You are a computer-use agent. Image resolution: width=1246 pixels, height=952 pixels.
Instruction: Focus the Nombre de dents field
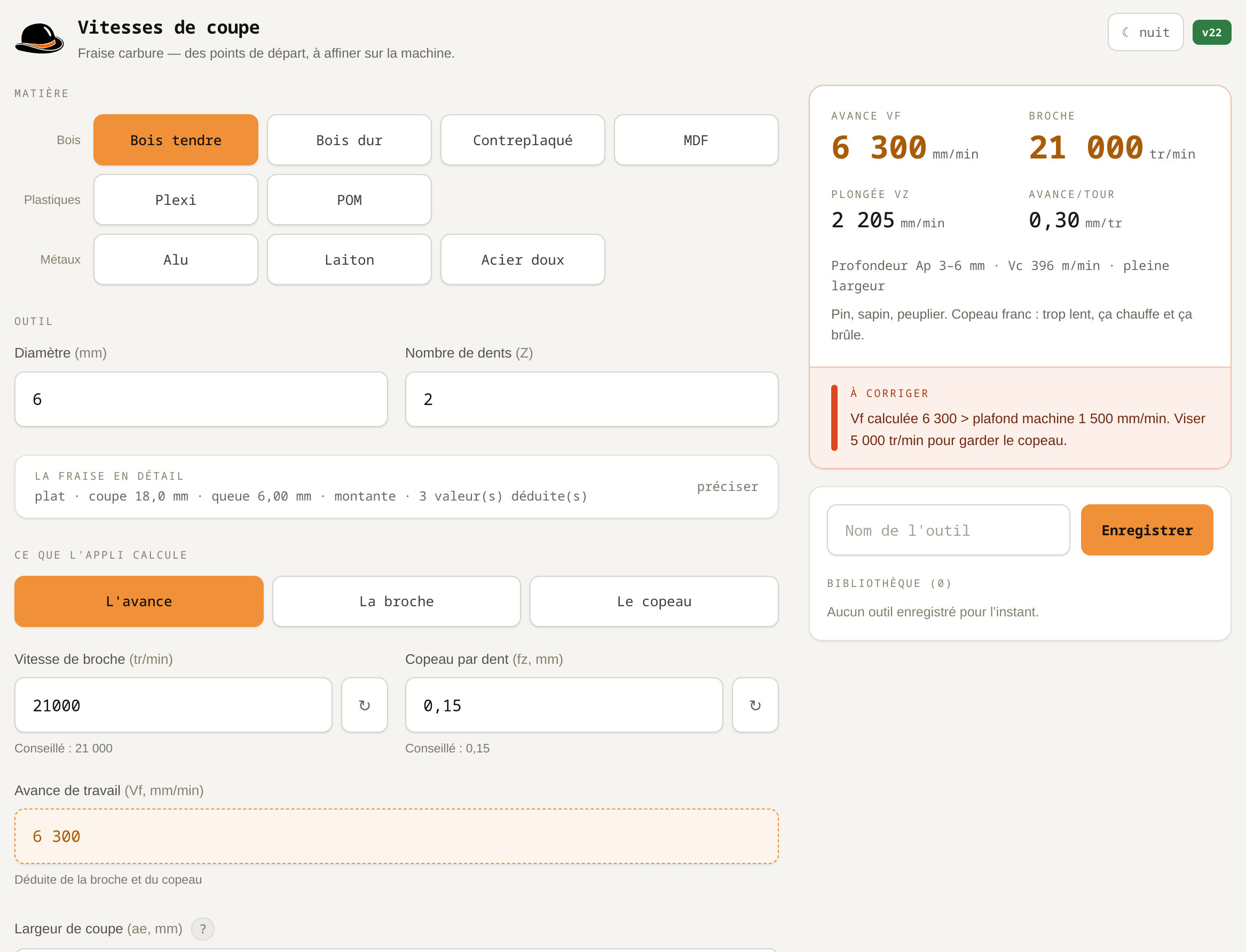click(x=592, y=399)
